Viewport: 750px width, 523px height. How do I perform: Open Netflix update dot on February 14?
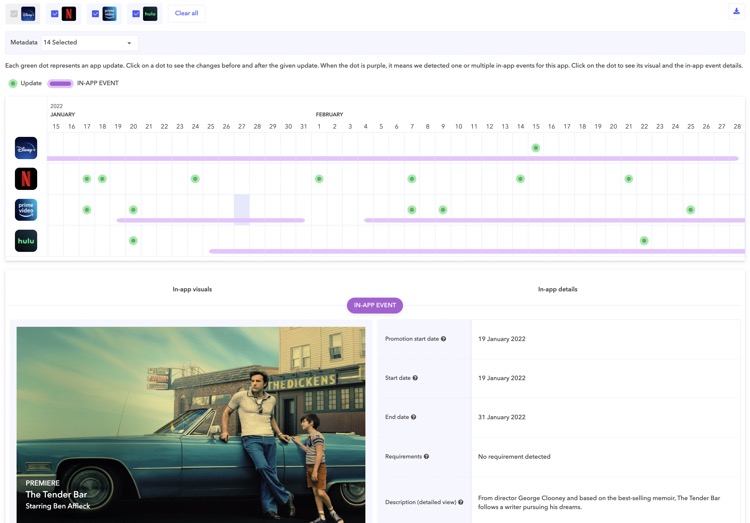[x=520, y=179]
